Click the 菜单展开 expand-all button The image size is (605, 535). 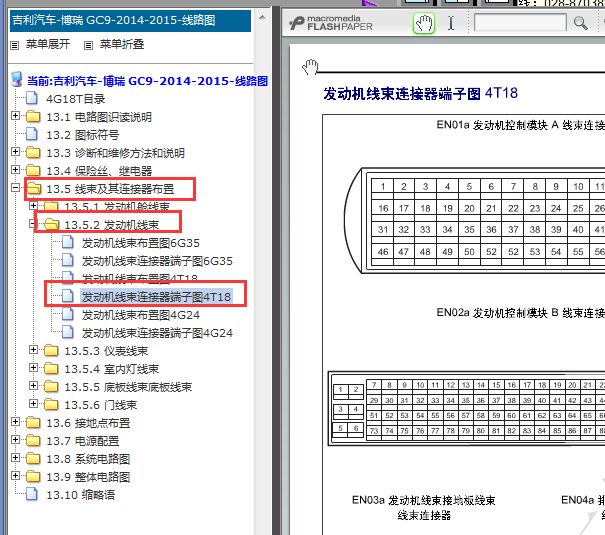click(x=48, y=44)
